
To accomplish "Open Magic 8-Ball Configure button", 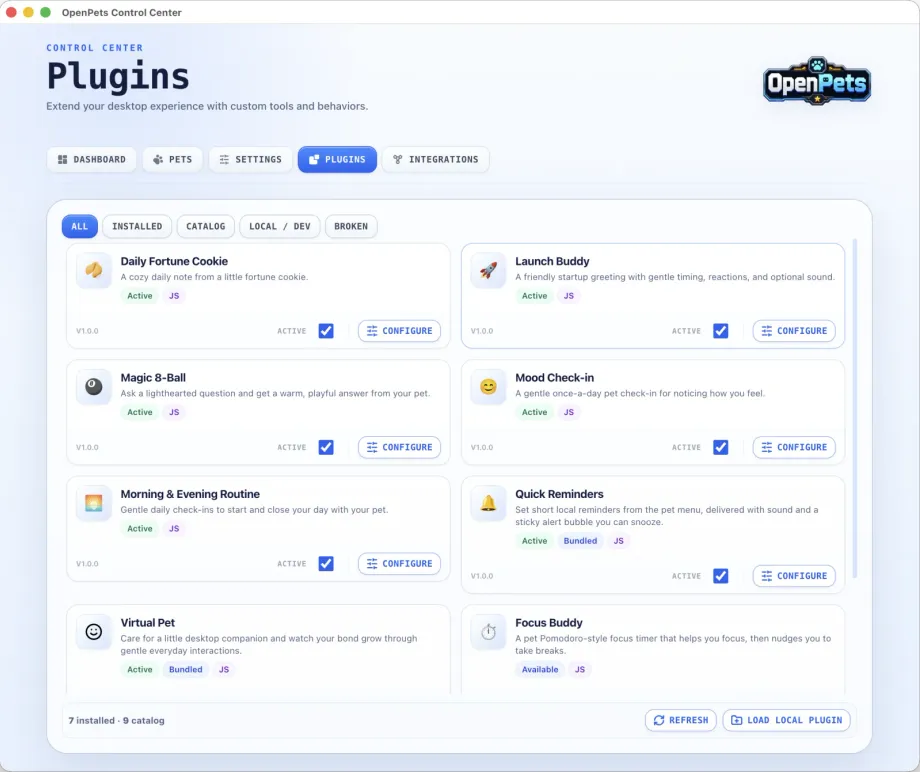I will 400,447.
